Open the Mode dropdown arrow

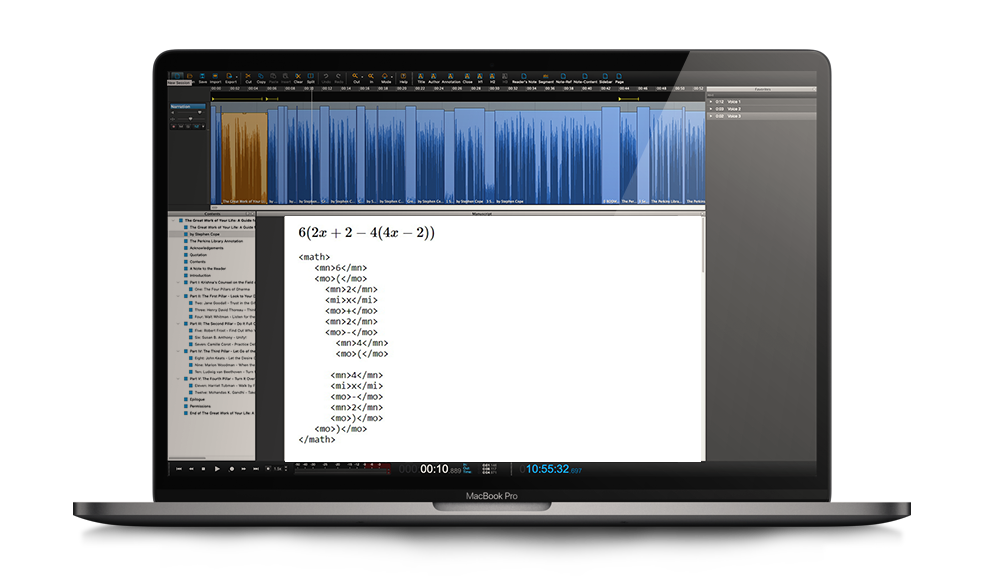tap(394, 76)
